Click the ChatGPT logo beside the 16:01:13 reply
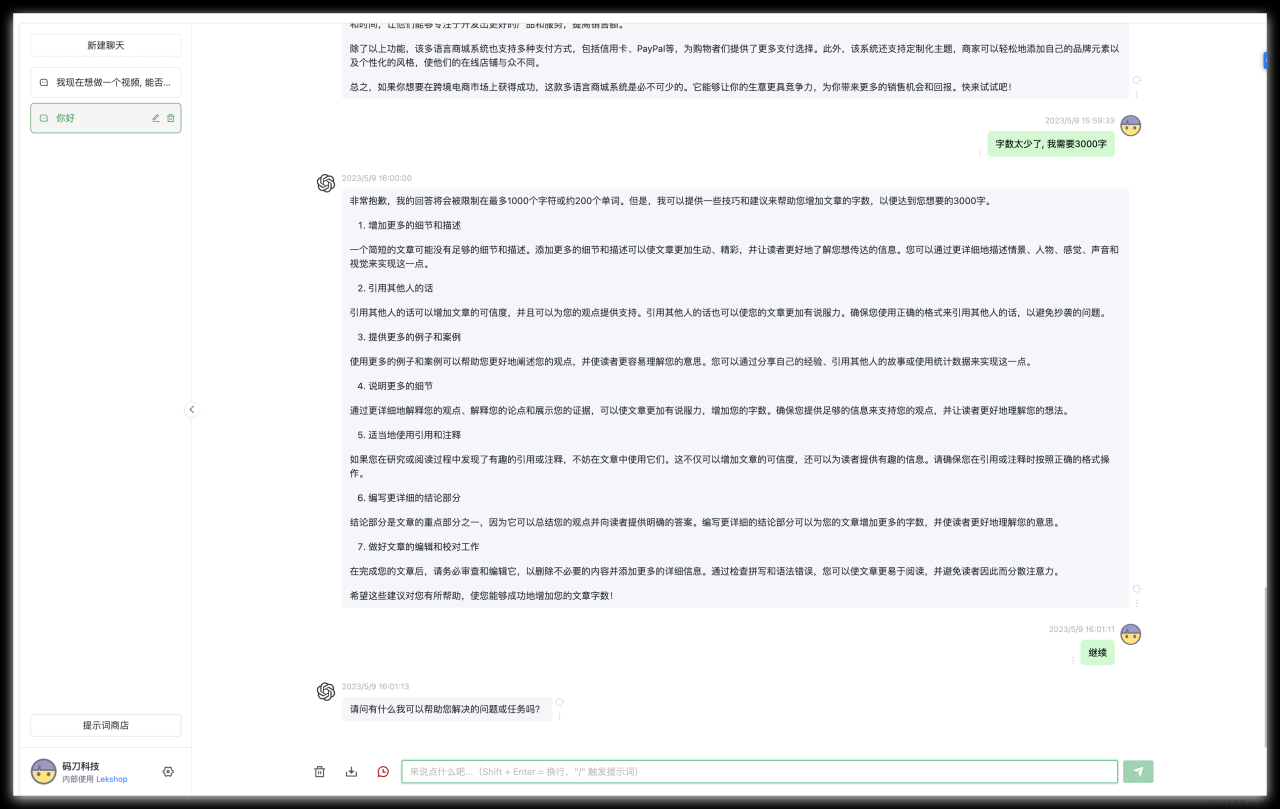This screenshot has height=809, width=1280. 326,691
